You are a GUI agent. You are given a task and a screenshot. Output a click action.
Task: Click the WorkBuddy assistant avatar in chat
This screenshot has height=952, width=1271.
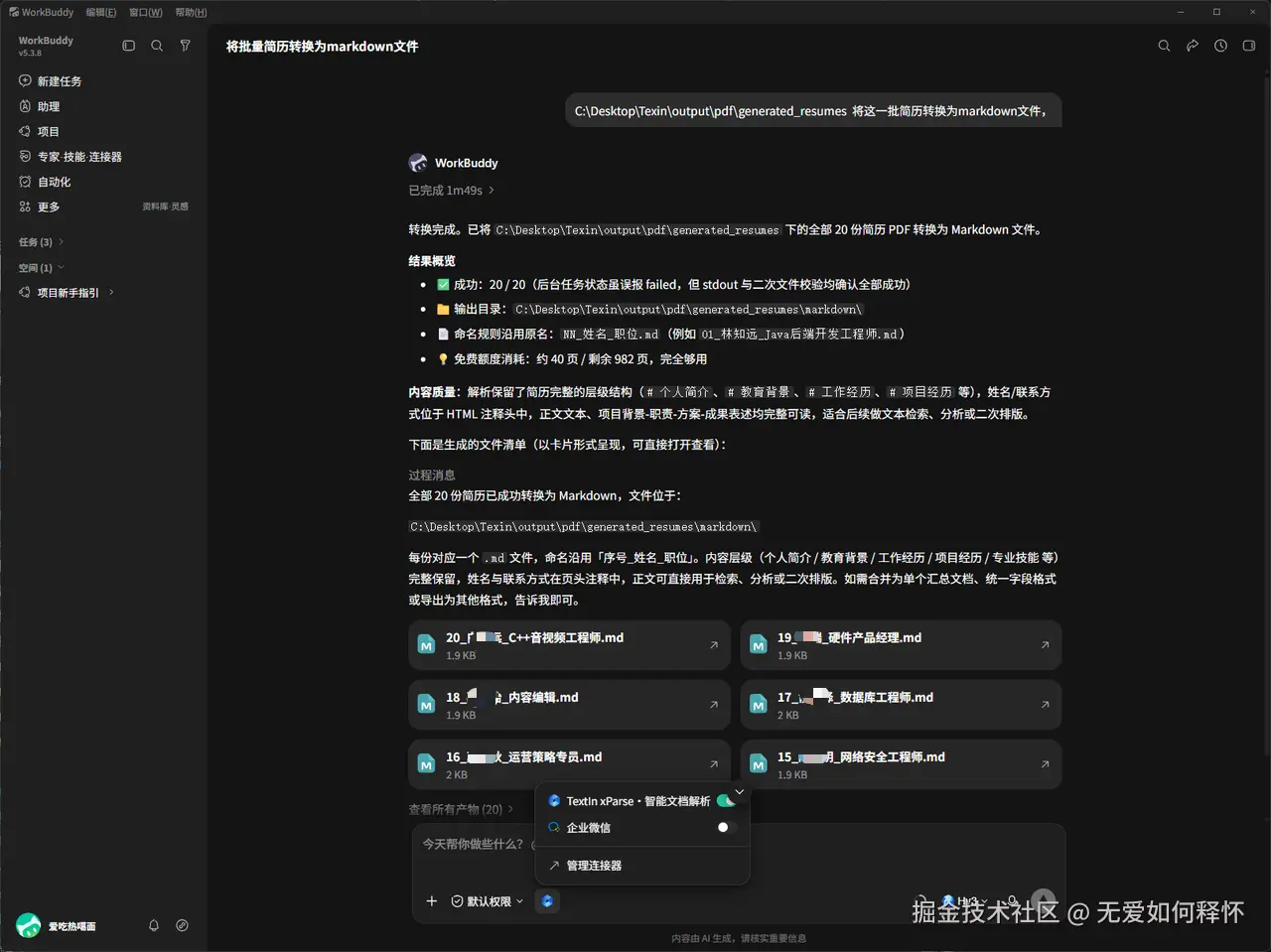(418, 163)
